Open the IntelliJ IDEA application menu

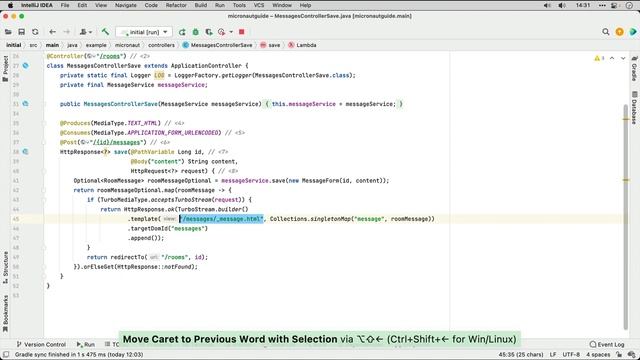37,5
